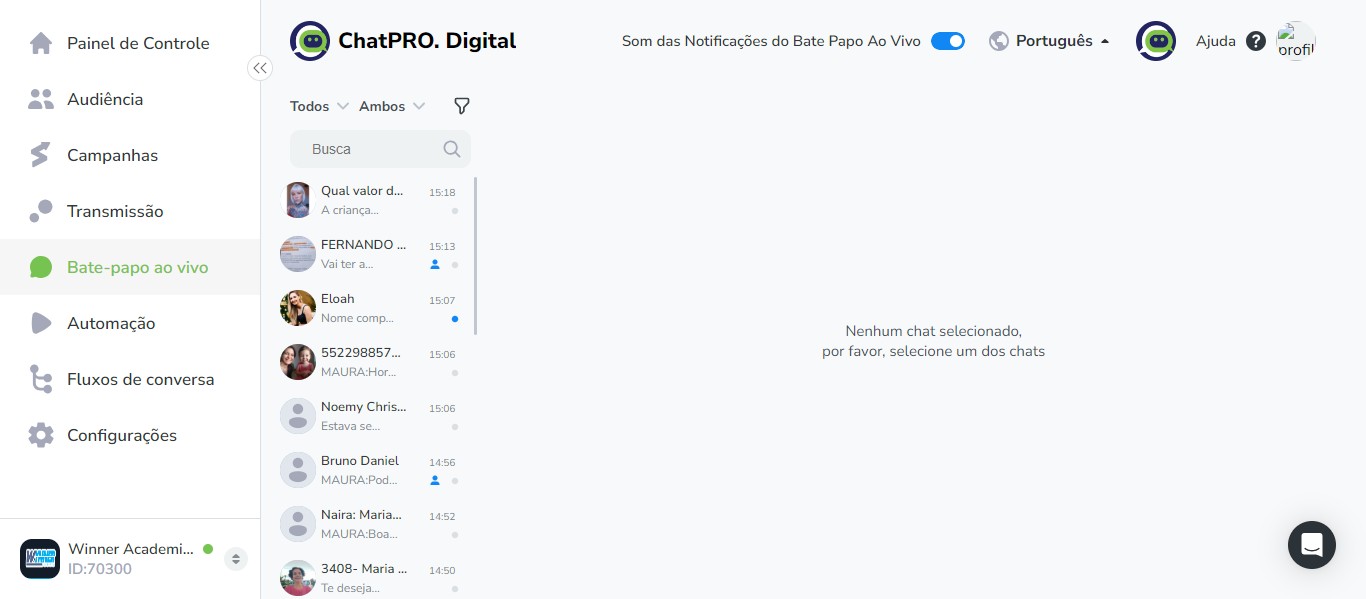Go to Fluxos de conversa menu item

[x=130, y=379]
